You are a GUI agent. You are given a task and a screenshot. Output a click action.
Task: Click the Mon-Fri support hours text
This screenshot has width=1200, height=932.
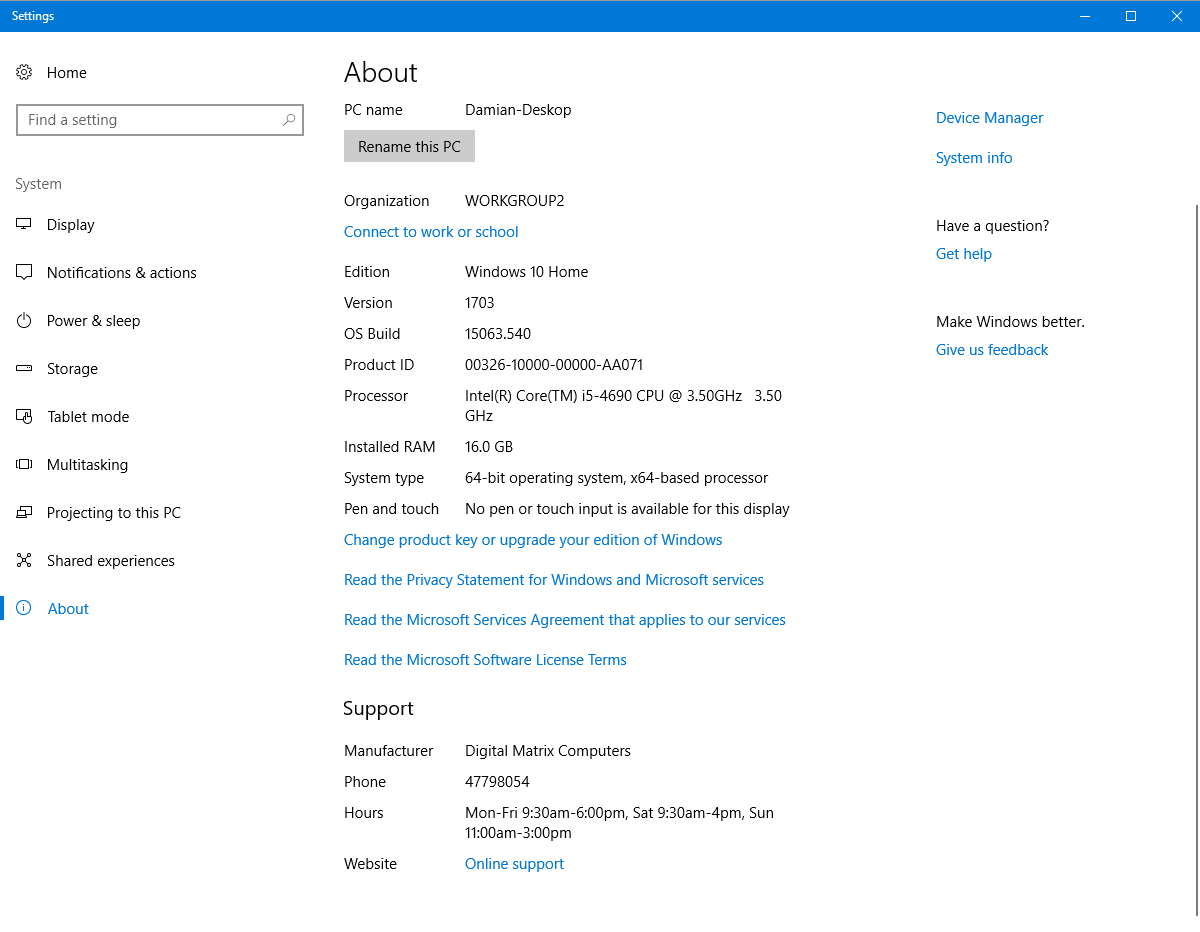coord(619,823)
